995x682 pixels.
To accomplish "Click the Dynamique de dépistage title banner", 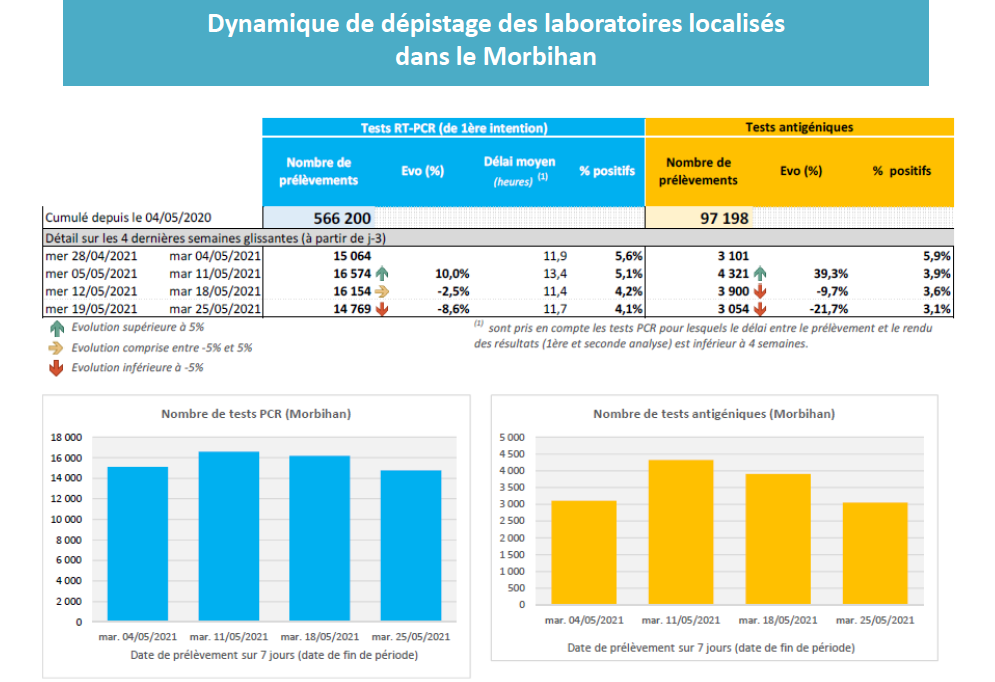I will (x=496, y=40).
